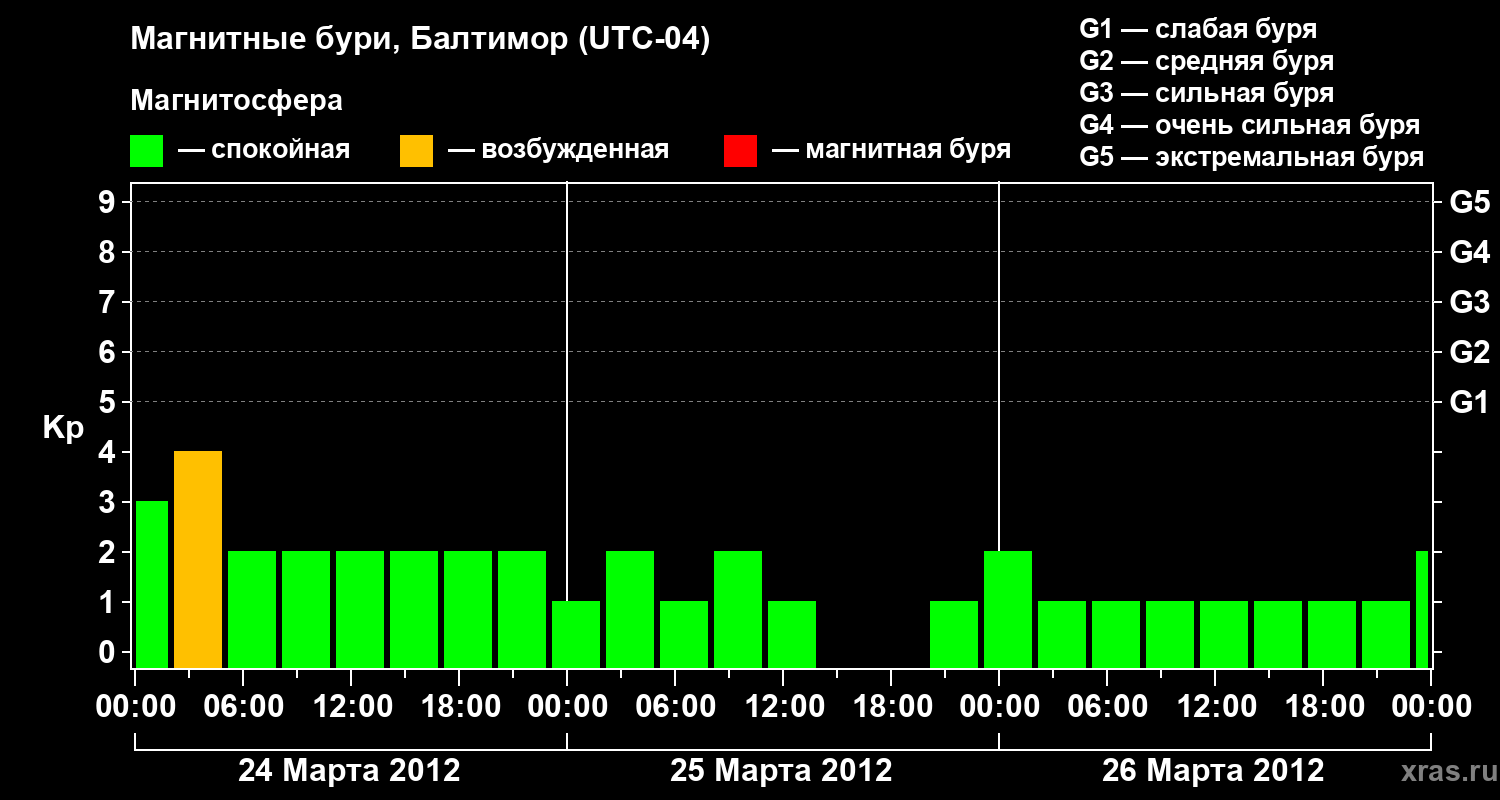
Task: Select the narrow Kp 2 bar at chart's right edge
Action: (x=1422, y=609)
